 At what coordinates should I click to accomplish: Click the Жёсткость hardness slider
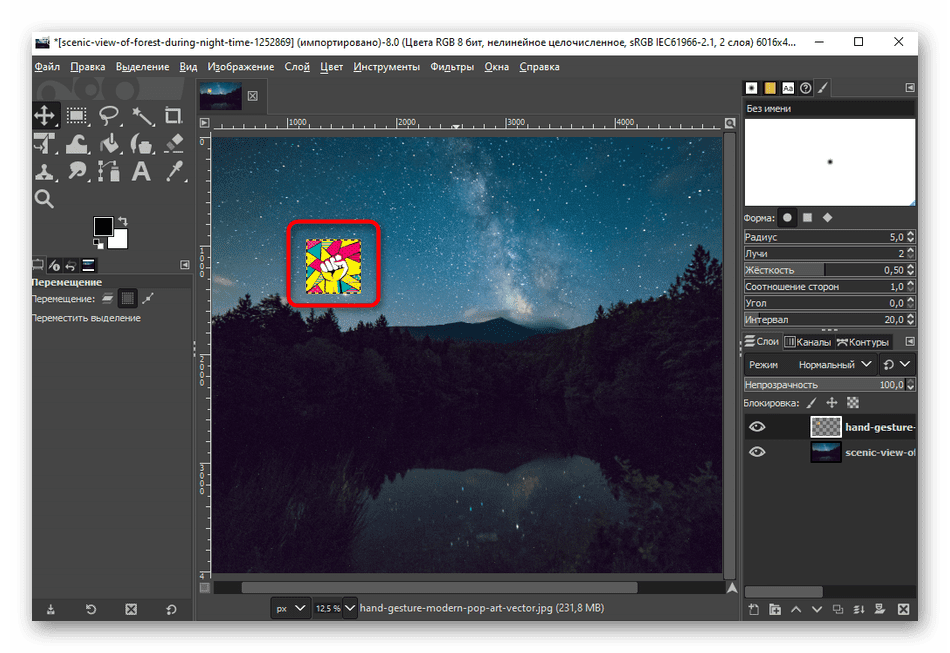[x=824, y=270]
